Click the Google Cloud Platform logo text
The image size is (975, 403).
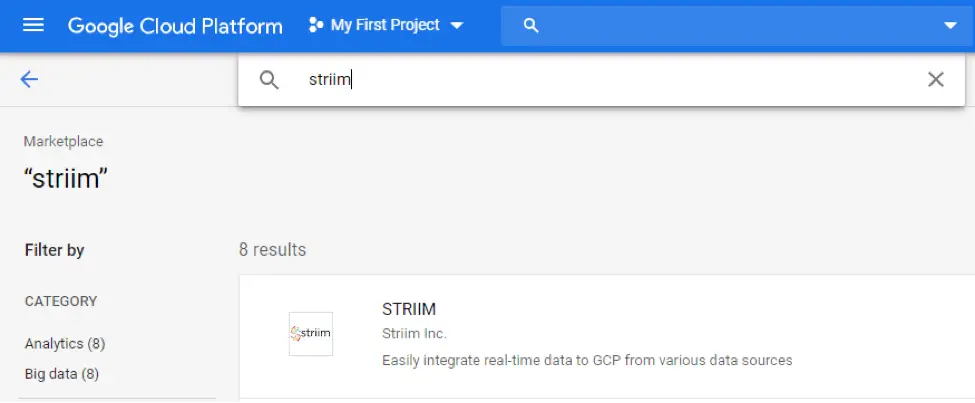coord(175,26)
